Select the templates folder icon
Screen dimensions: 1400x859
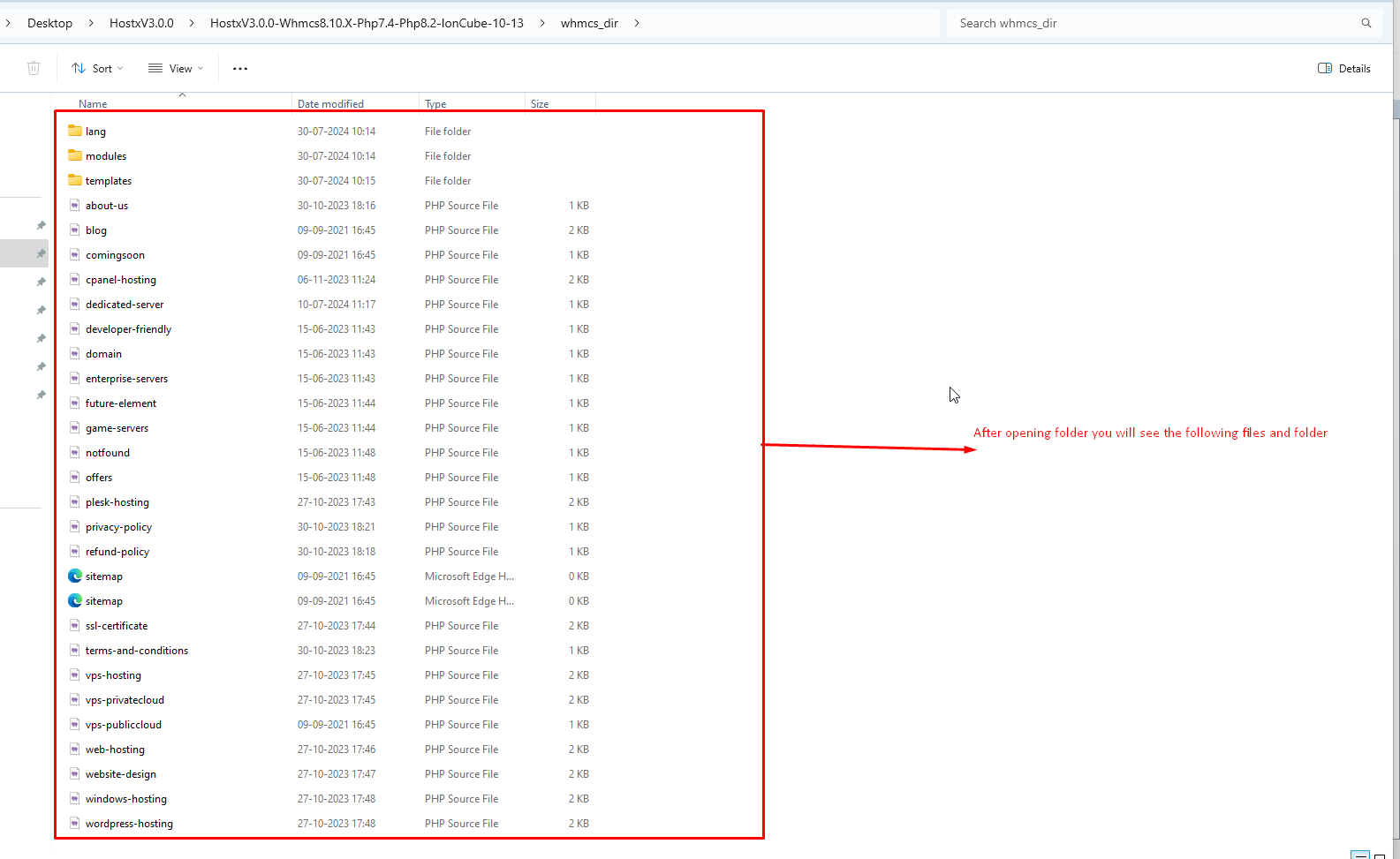pyautogui.click(x=75, y=180)
